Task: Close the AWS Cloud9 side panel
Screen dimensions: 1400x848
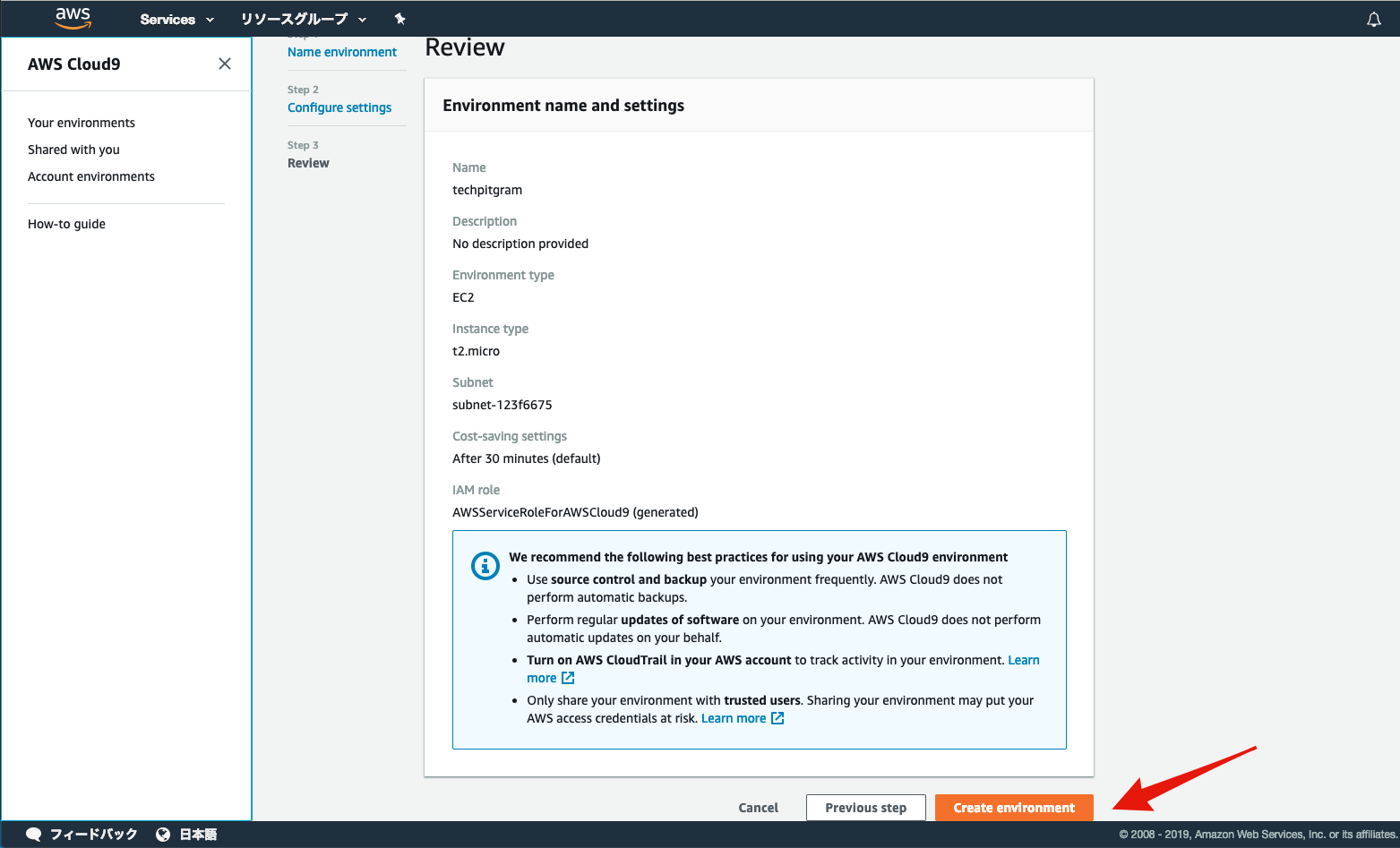Action: [225, 64]
